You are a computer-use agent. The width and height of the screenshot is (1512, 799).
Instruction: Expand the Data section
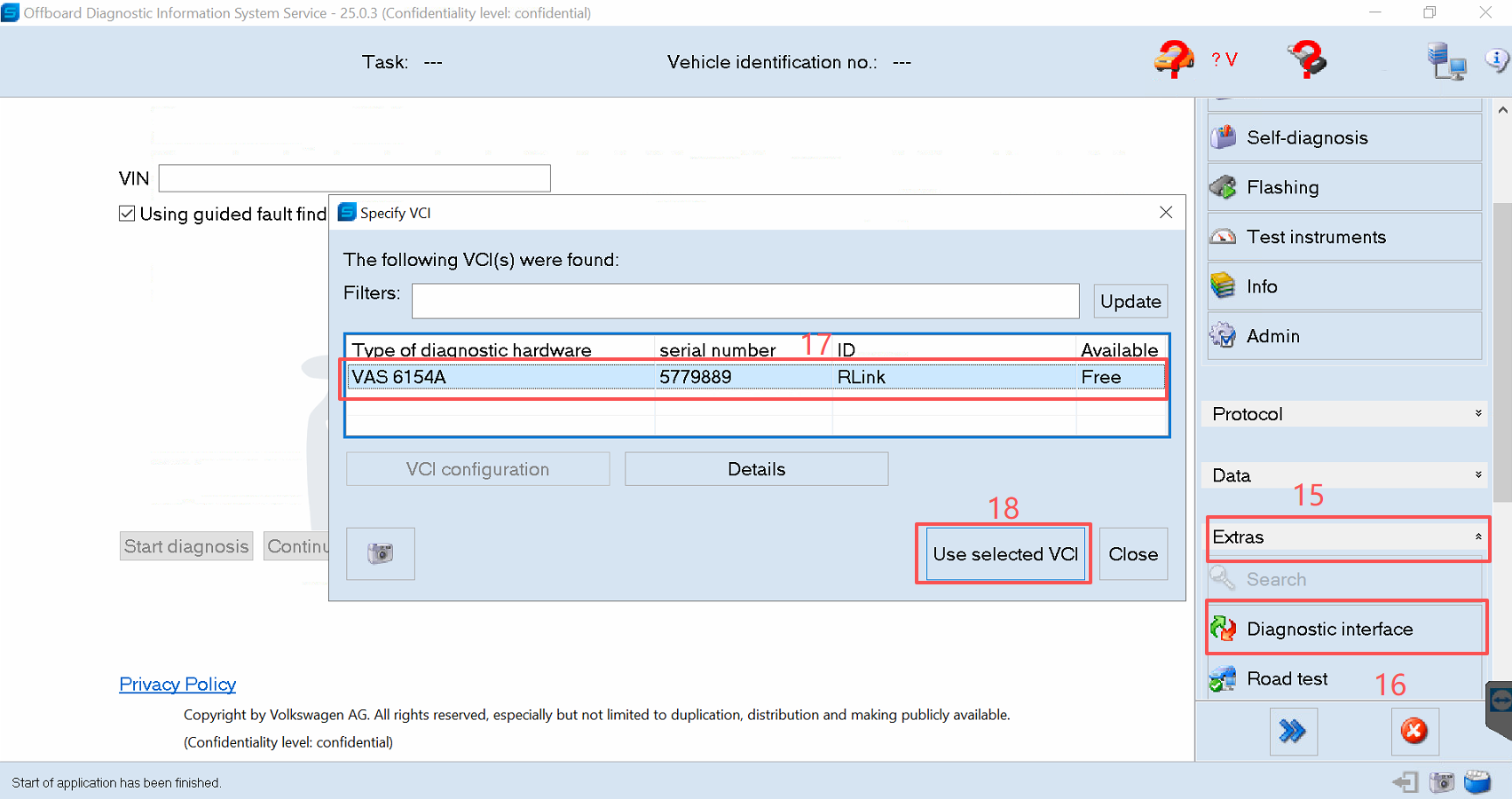point(1345,475)
